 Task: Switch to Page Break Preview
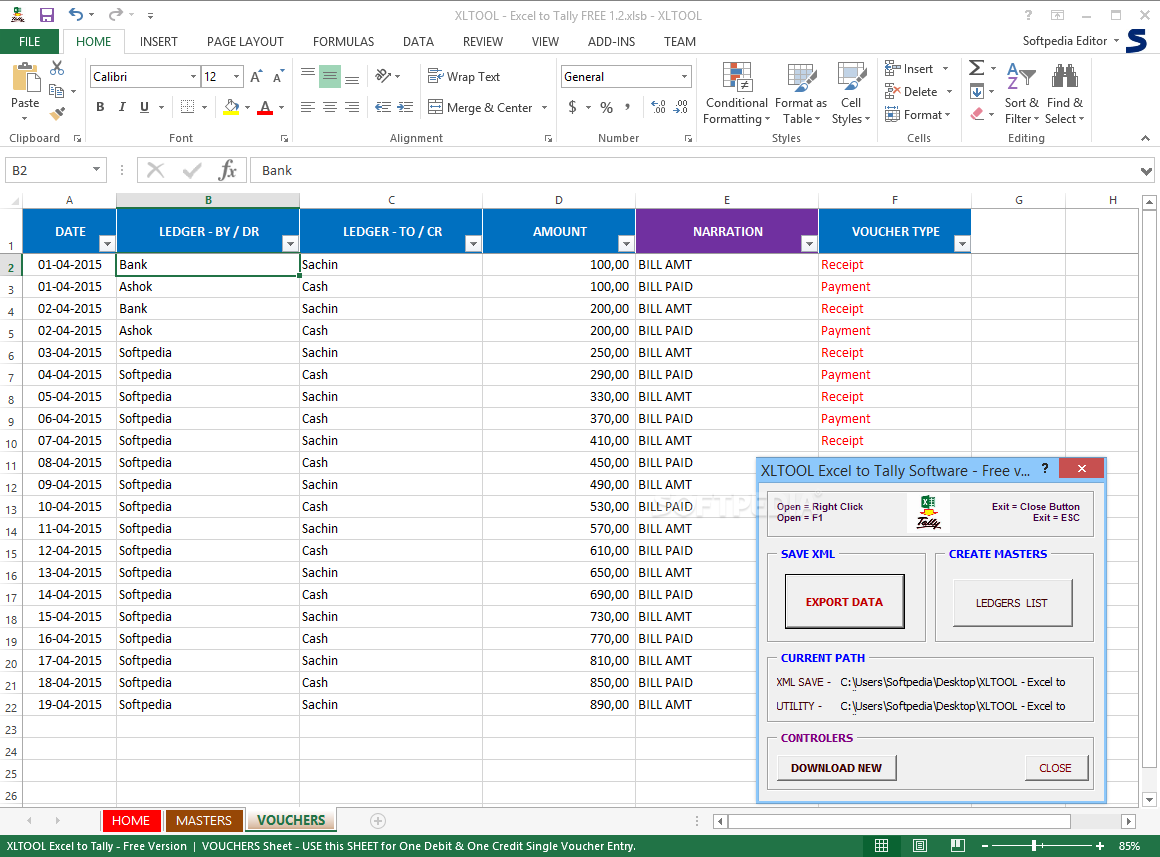(957, 845)
